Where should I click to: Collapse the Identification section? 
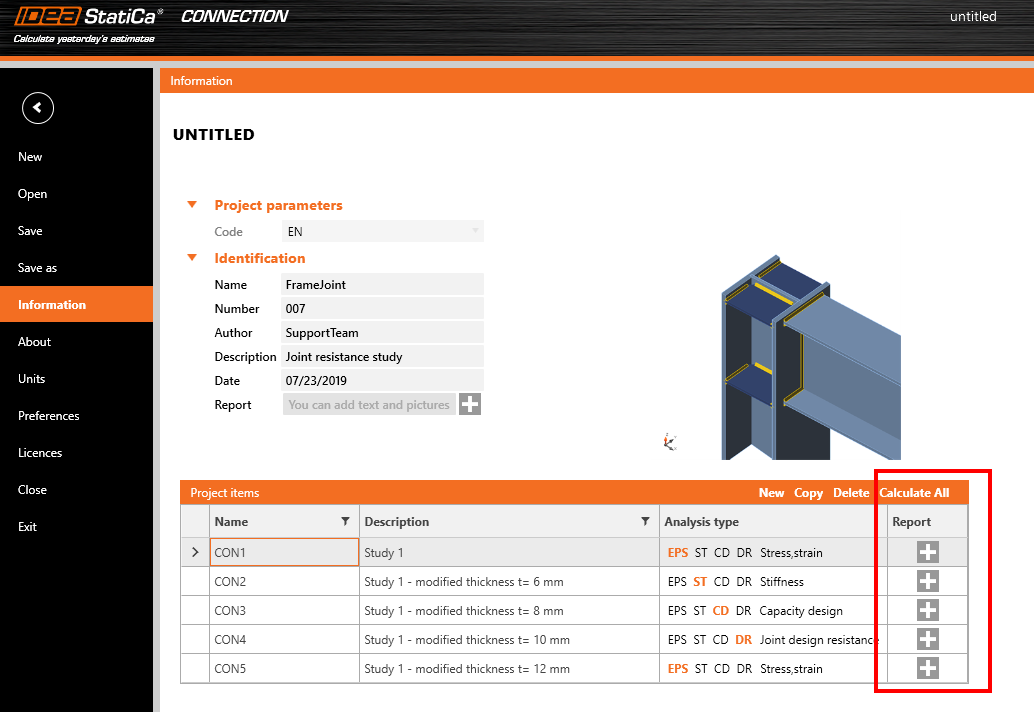[x=192, y=258]
